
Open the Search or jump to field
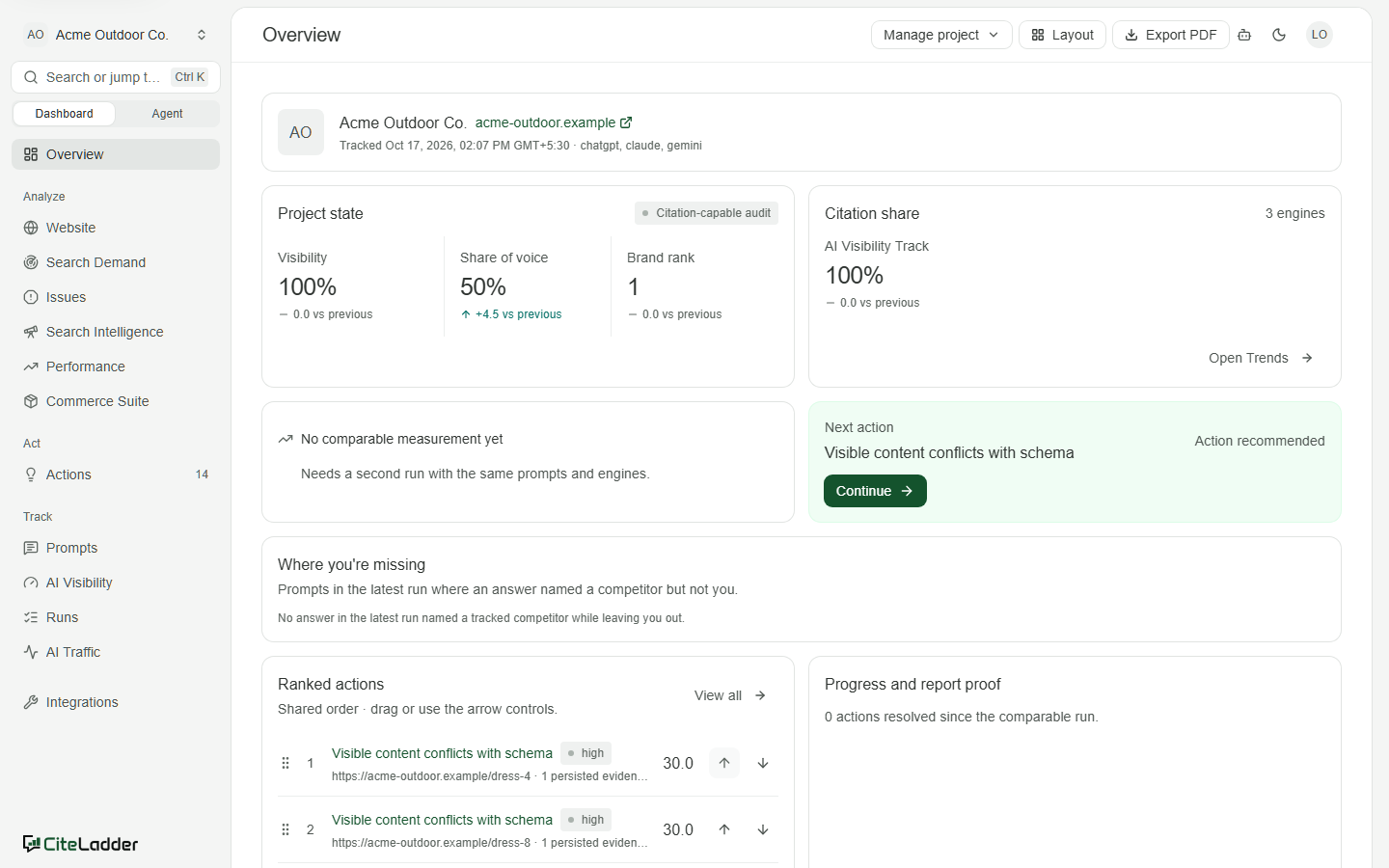(116, 77)
